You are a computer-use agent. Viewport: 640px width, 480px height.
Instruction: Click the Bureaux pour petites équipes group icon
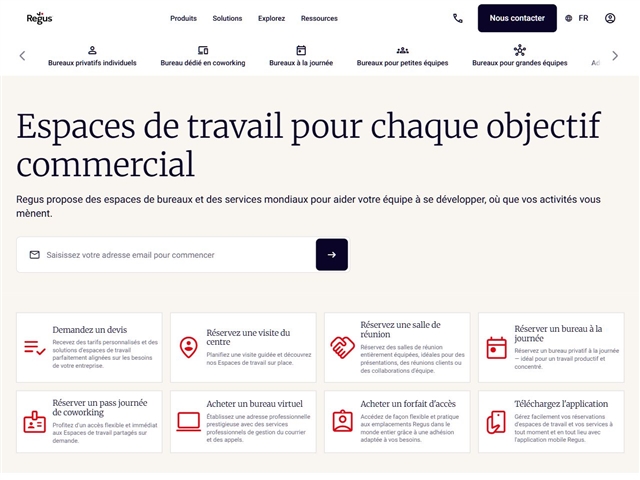coord(402,51)
